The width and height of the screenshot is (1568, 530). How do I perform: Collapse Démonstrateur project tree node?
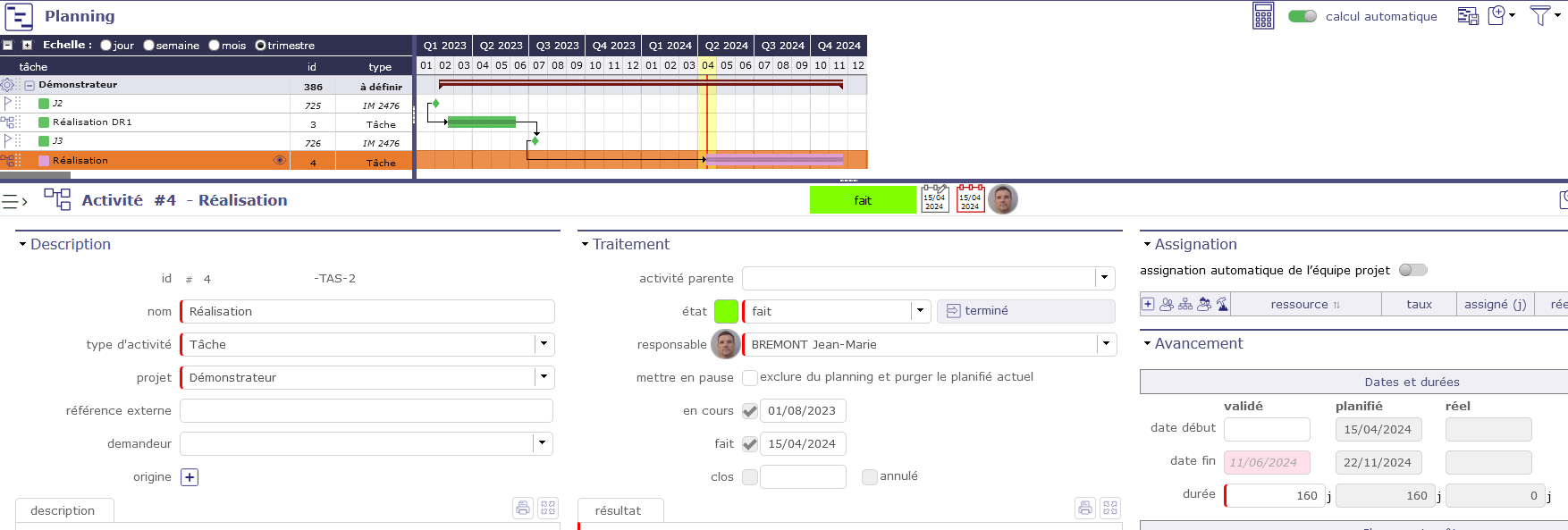pyautogui.click(x=29, y=85)
